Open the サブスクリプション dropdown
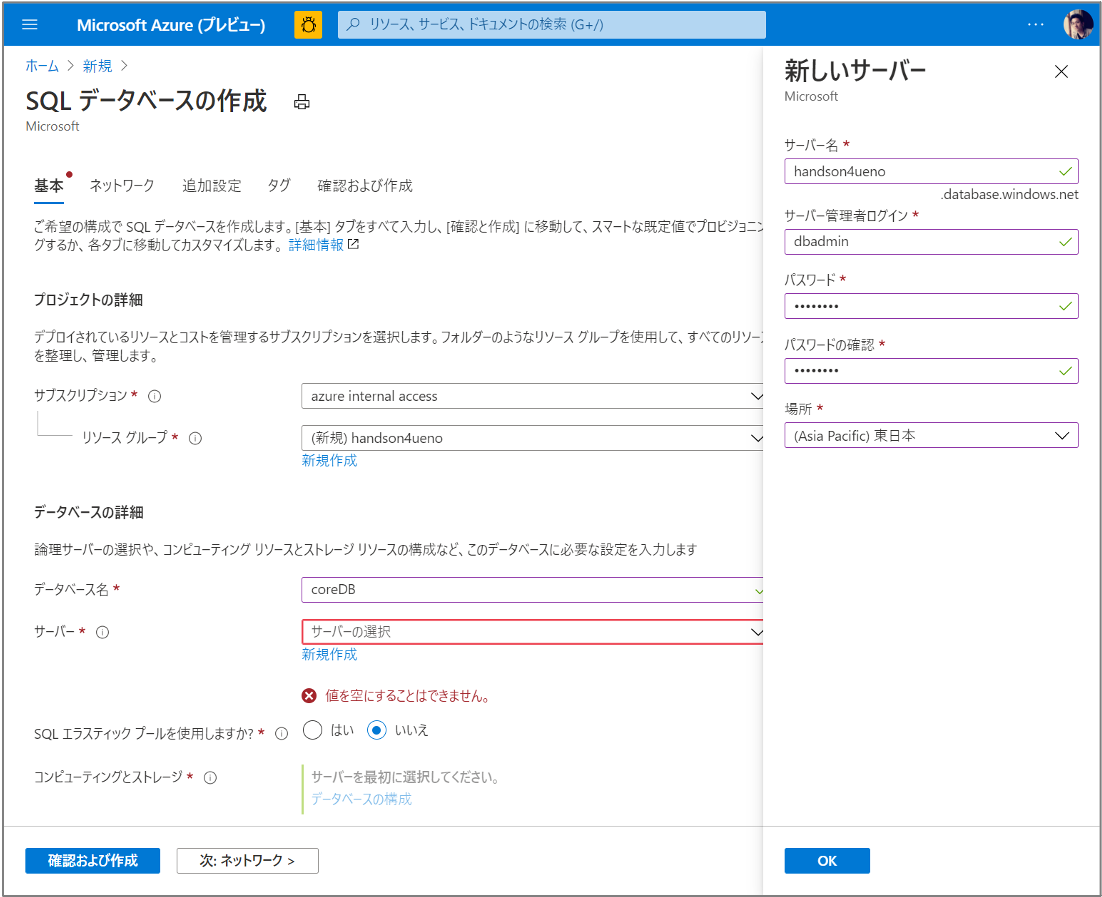The height and width of the screenshot is (897, 1102). click(x=532, y=396)
